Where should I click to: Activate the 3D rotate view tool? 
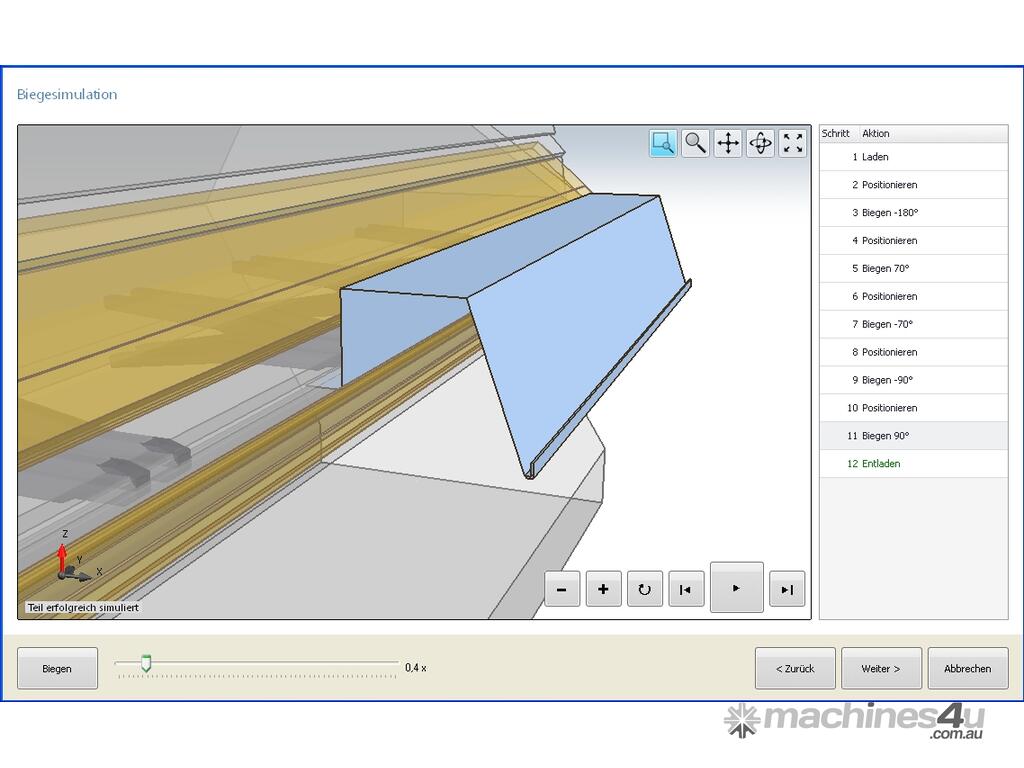click(760, 143)
